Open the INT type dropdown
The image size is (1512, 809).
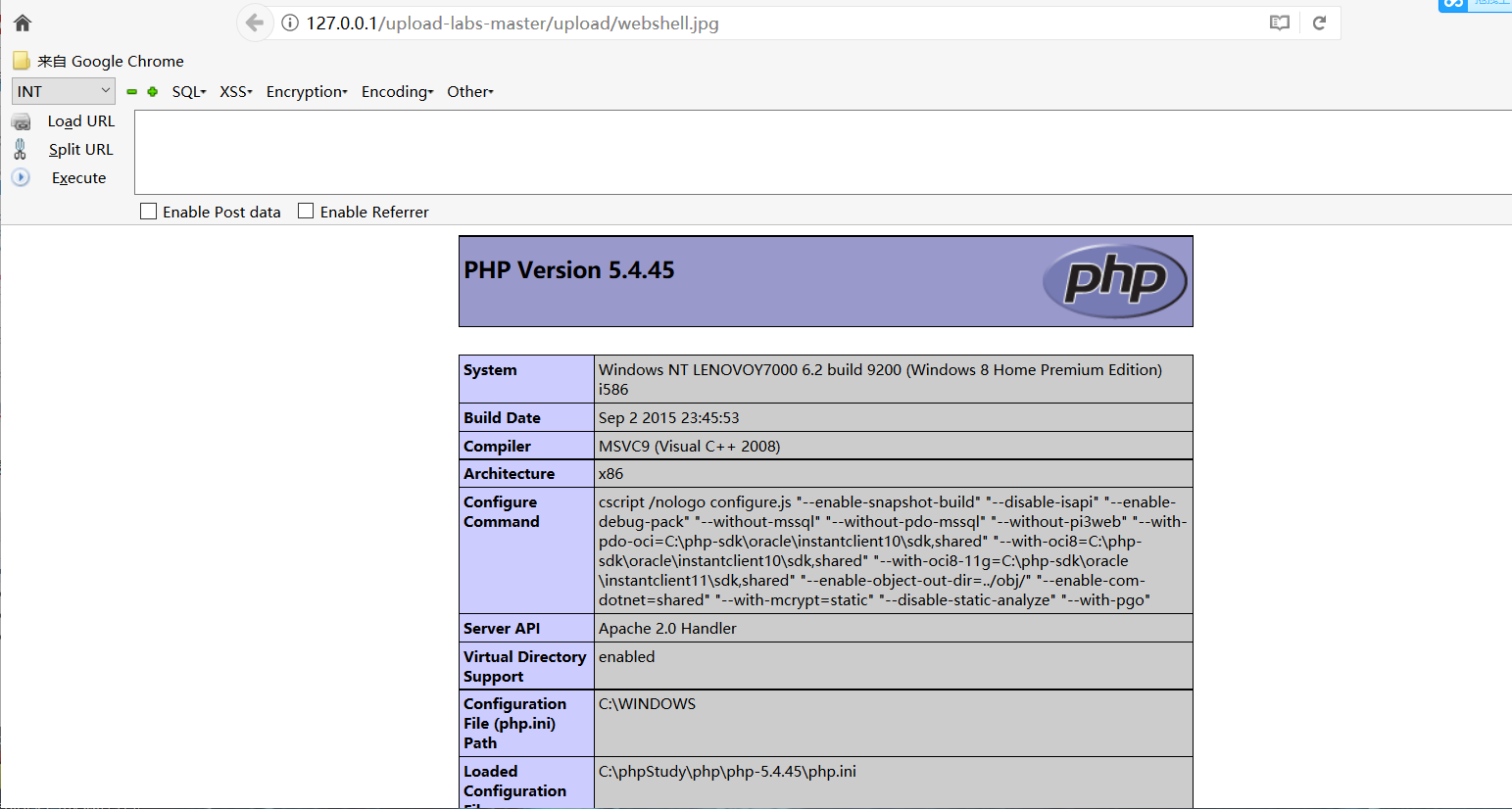tap(64, 91)
